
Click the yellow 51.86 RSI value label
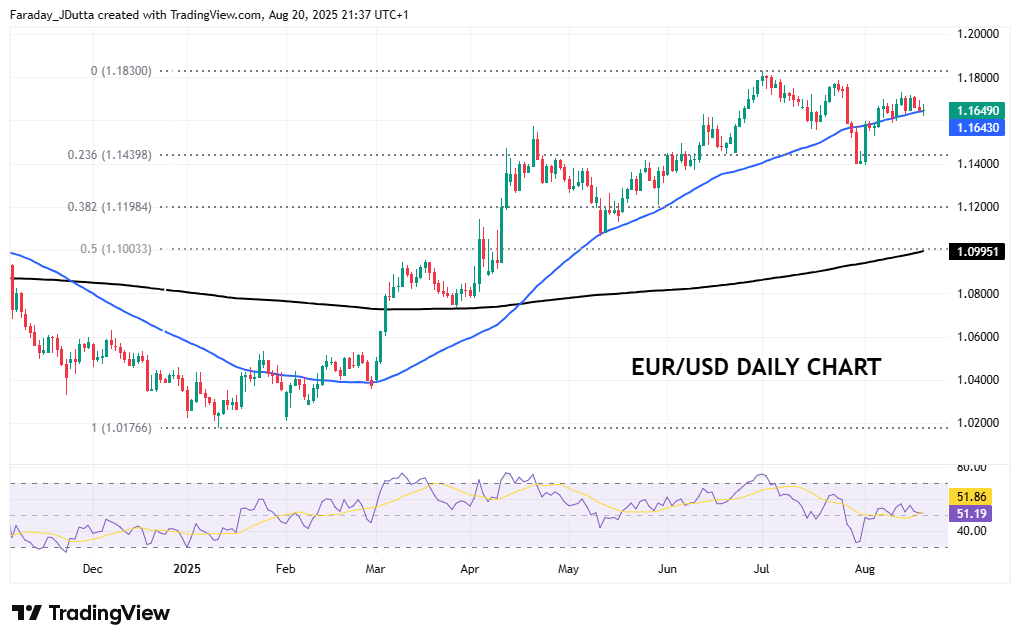coord(973,497)
